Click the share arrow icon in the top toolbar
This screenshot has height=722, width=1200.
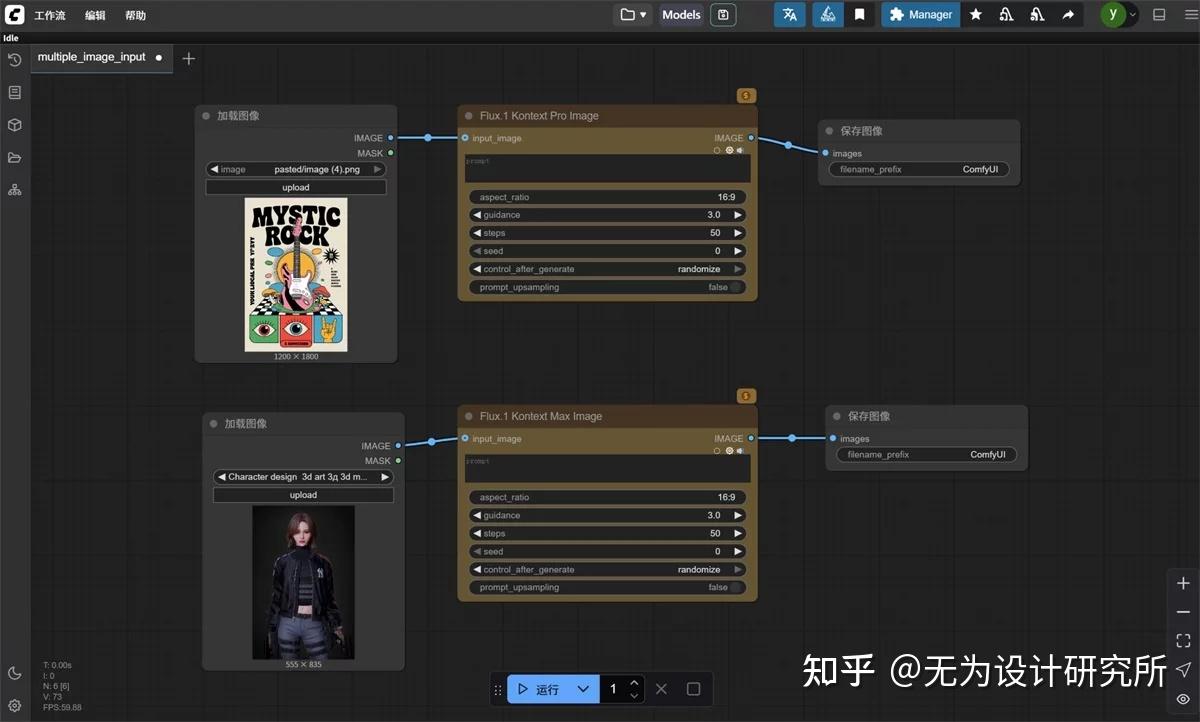pos(1068,14)
